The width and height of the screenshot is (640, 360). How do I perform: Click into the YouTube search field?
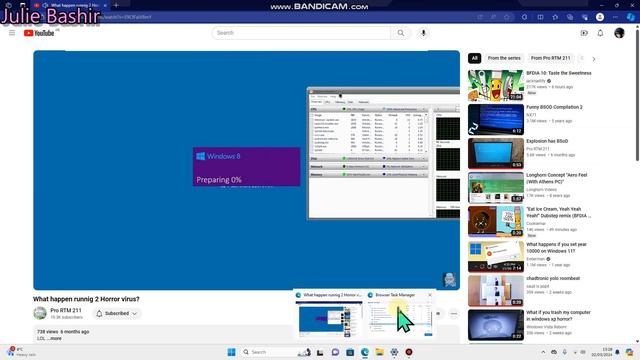click(x=301, y=33)
